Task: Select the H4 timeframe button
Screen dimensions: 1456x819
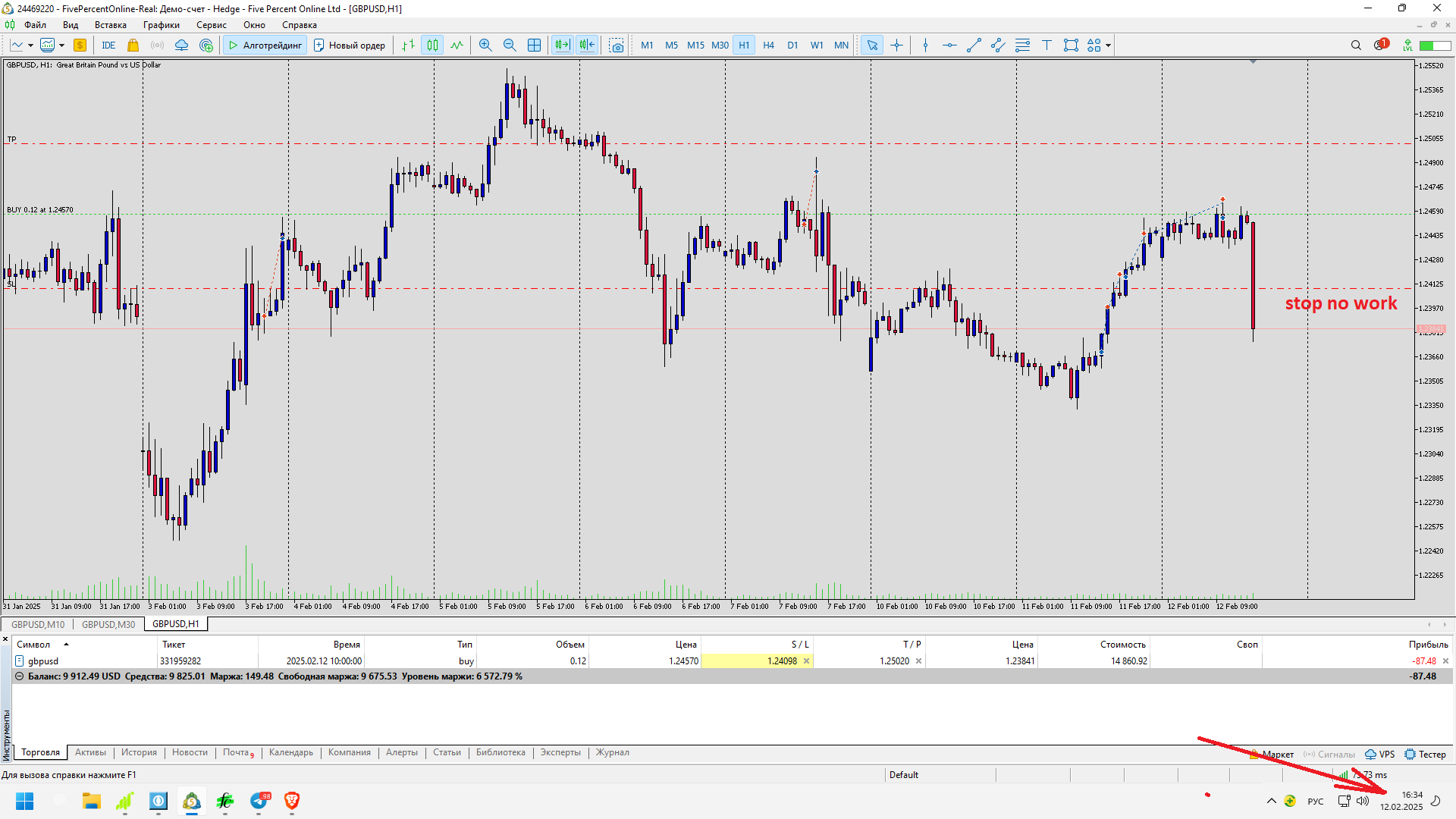Action: point(768,45)
